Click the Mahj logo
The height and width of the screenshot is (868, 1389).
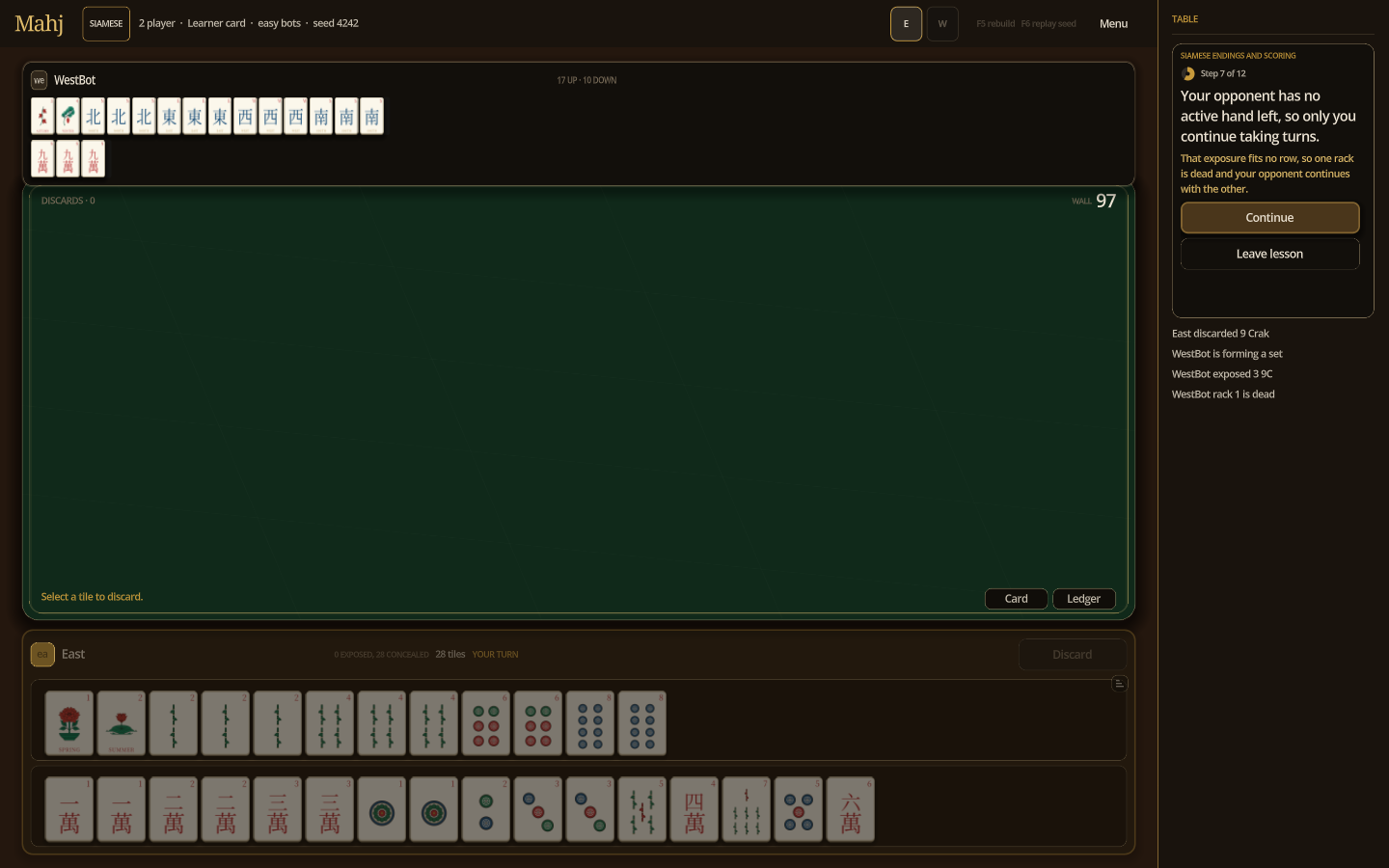coord(40,23)
